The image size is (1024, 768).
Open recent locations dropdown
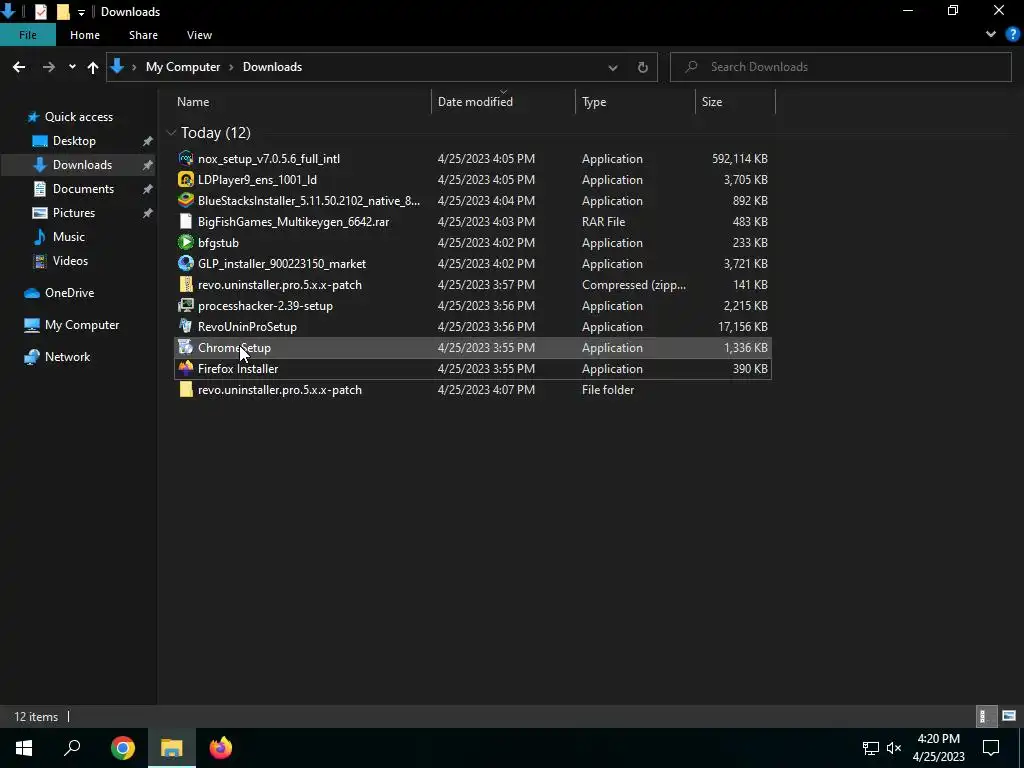coord(72,67)
